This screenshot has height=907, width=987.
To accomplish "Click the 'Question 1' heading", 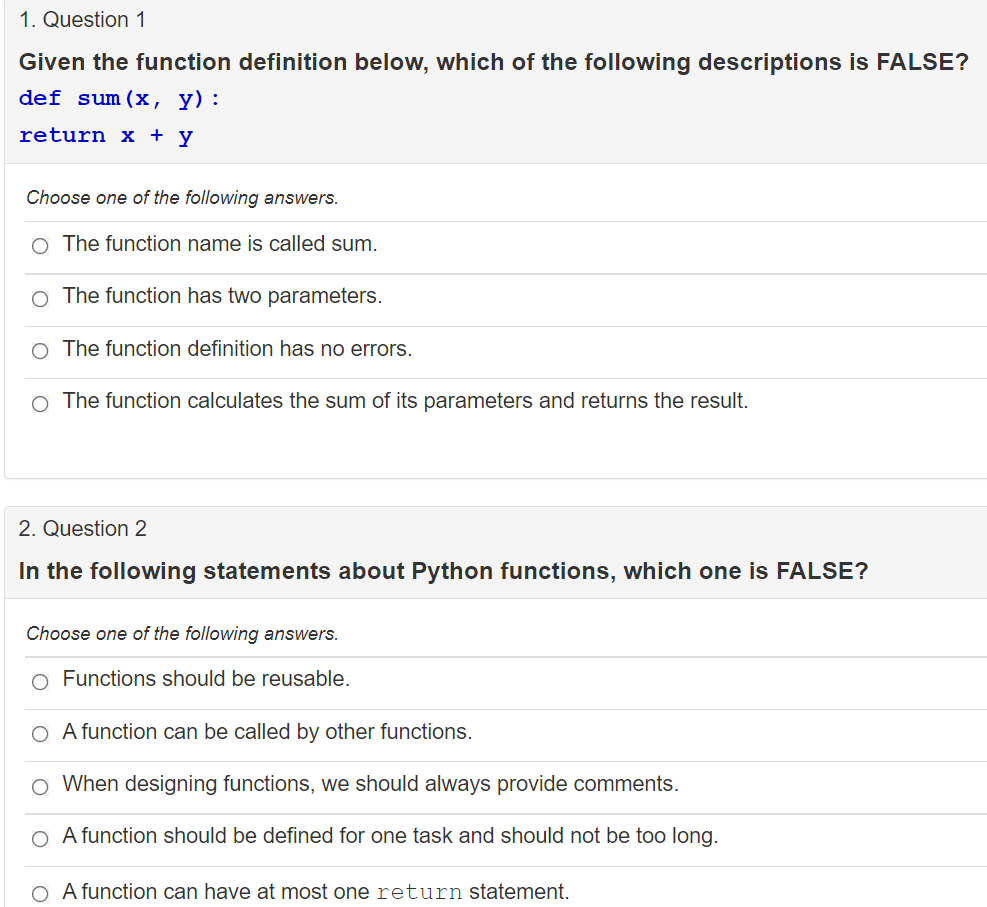I will pos(82,20).
